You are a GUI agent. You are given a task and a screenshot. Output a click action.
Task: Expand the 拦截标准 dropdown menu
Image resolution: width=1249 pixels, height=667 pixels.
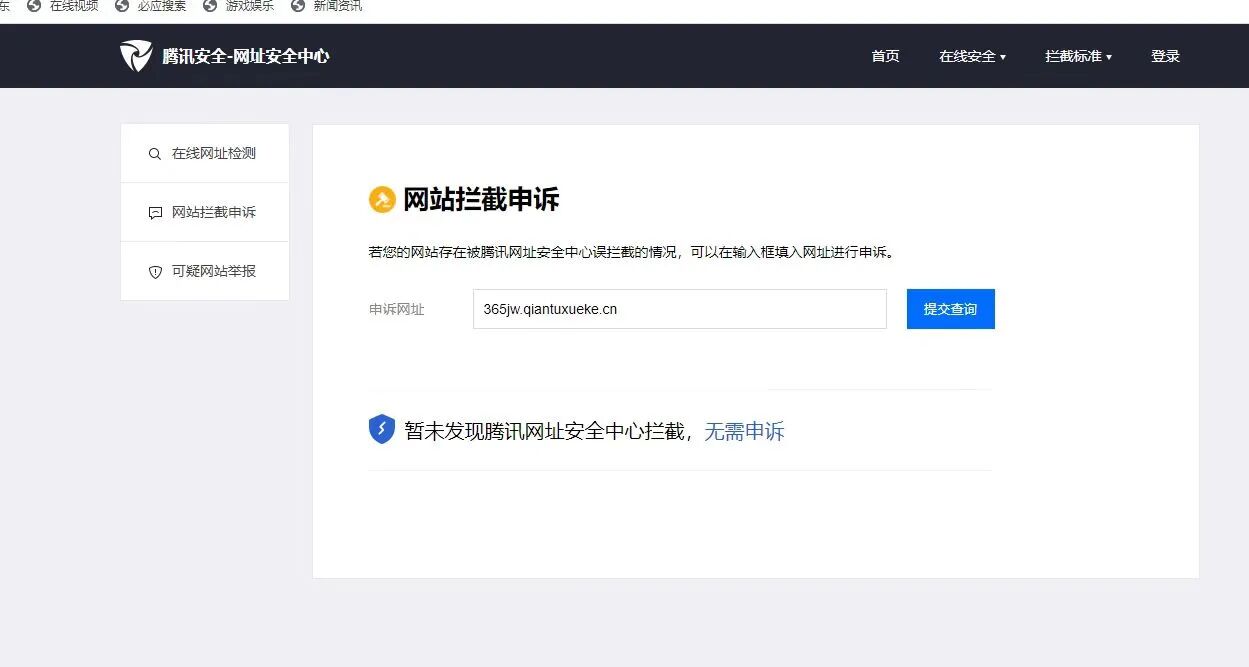coord(1078,57)
